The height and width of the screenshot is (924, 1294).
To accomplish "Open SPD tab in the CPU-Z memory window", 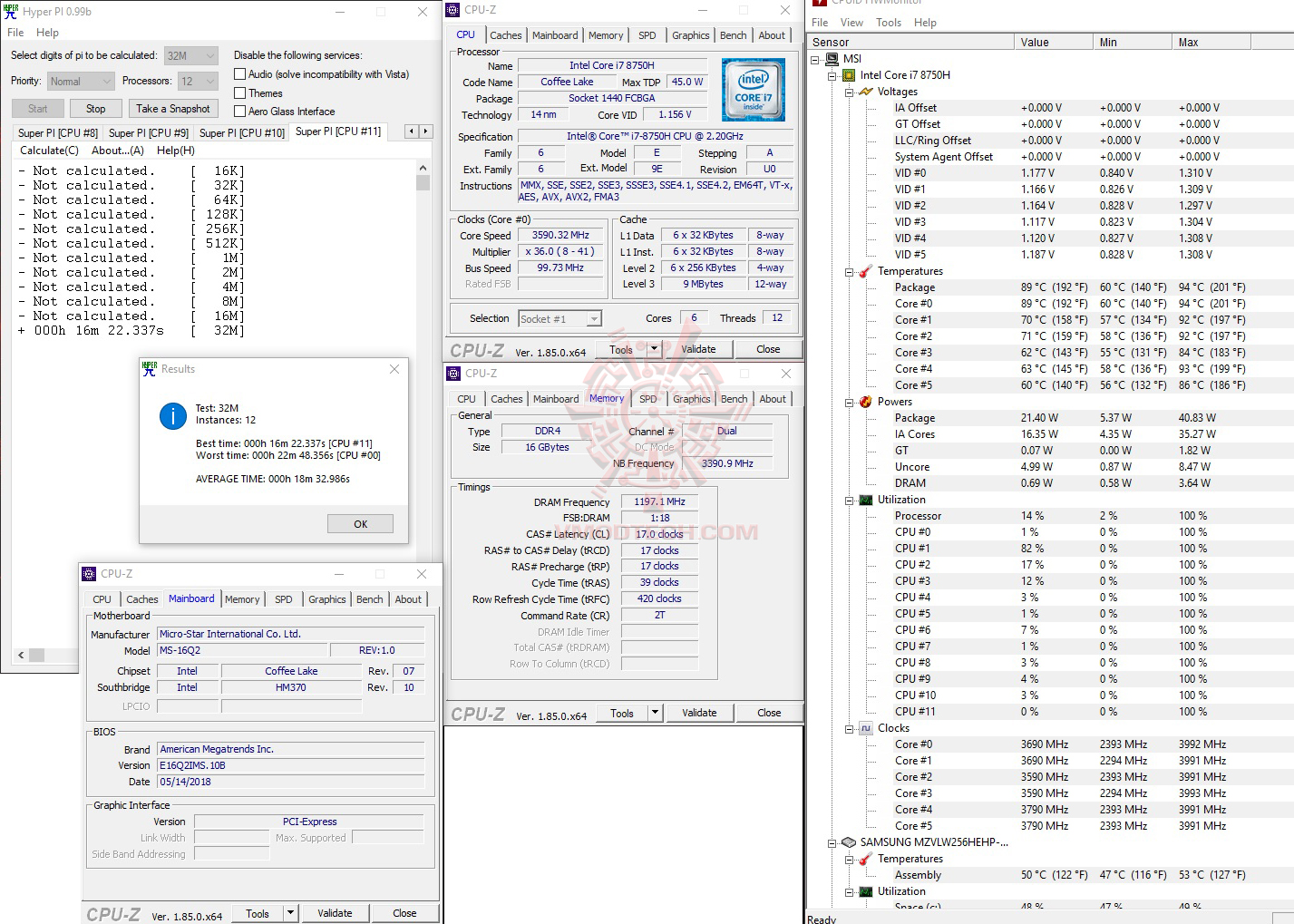I will tap(648, 399).
